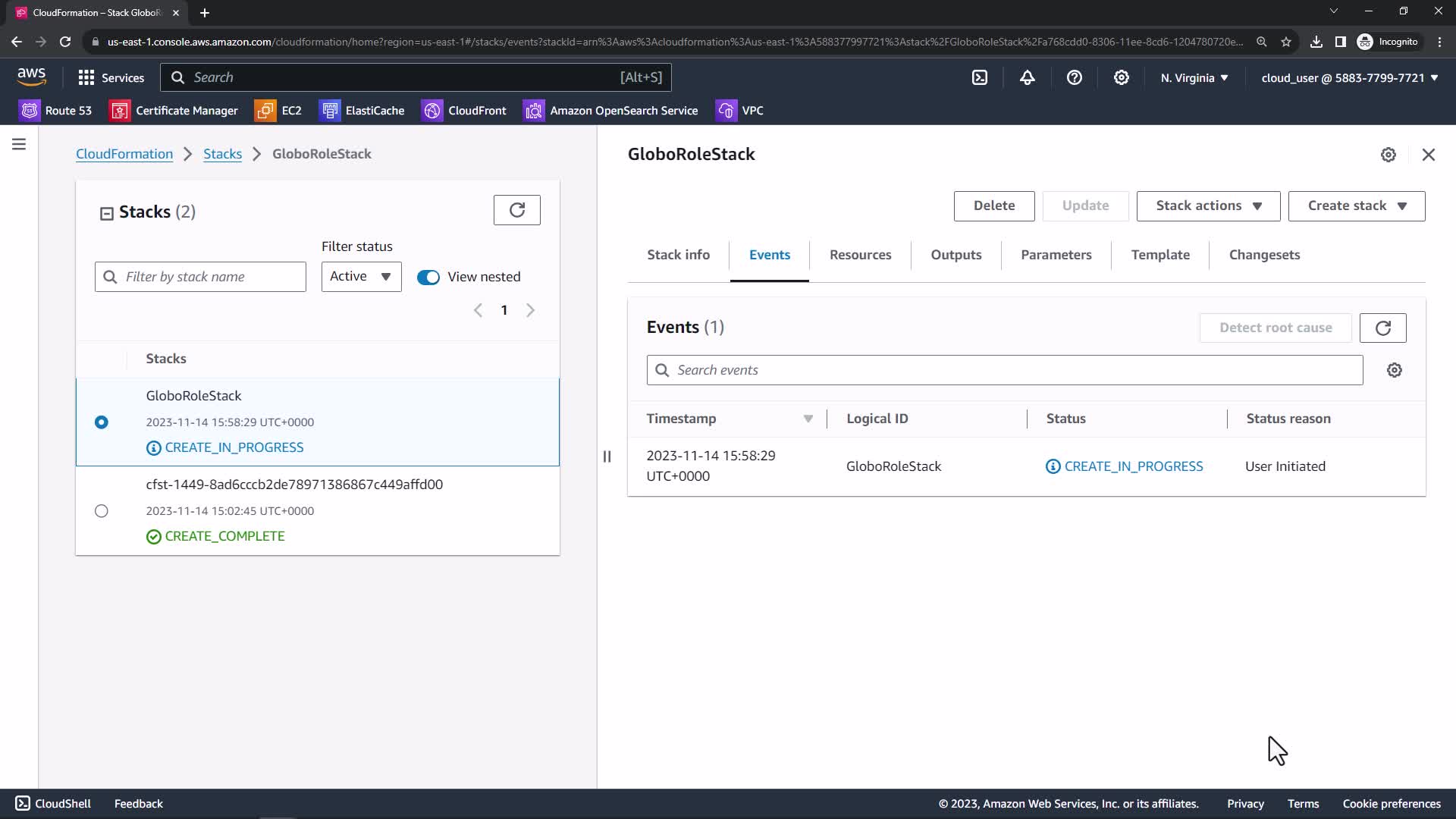The image size is (1456, 819).
Task: Switch to the Template tab
Action: pos(1159,255)
